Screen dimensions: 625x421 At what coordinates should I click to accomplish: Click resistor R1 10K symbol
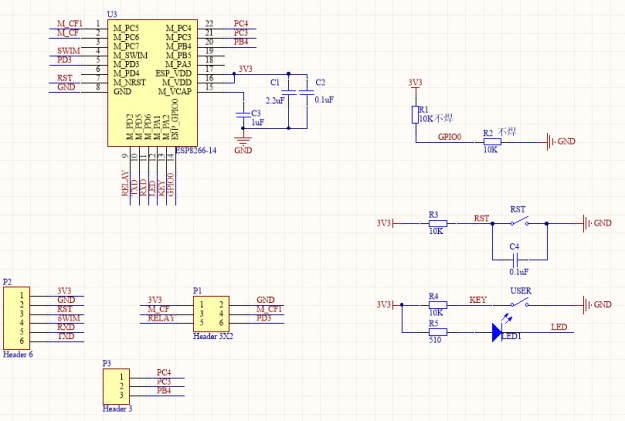(415, 115)
